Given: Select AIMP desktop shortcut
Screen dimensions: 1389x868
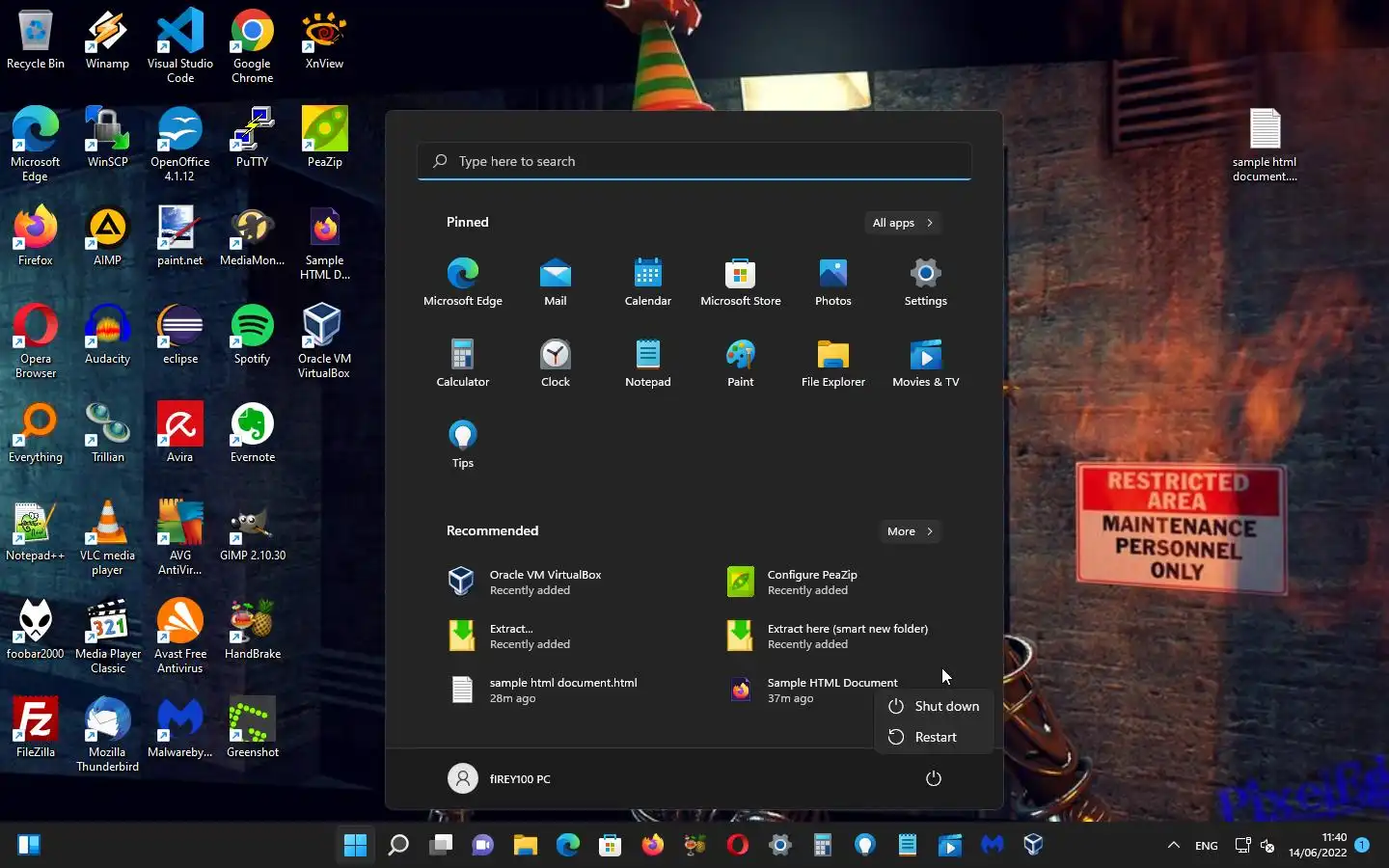Looking at the screenshot, I should 107,236.
